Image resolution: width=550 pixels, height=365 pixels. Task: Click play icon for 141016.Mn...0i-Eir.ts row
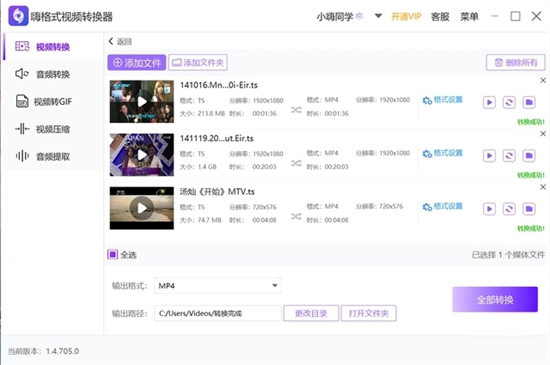pyautogui.click(x=489, y=102)
